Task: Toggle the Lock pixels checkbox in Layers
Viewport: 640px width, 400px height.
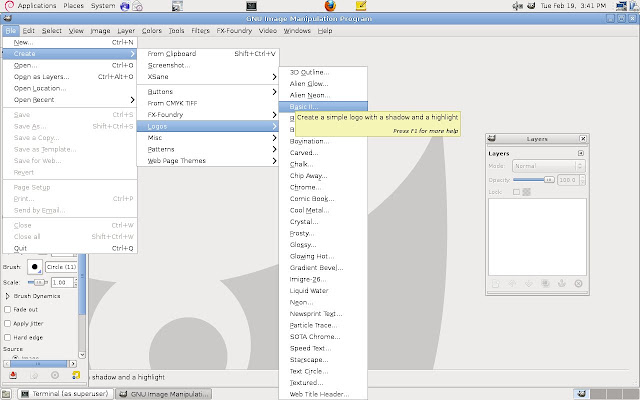Action: click(516, 192)
